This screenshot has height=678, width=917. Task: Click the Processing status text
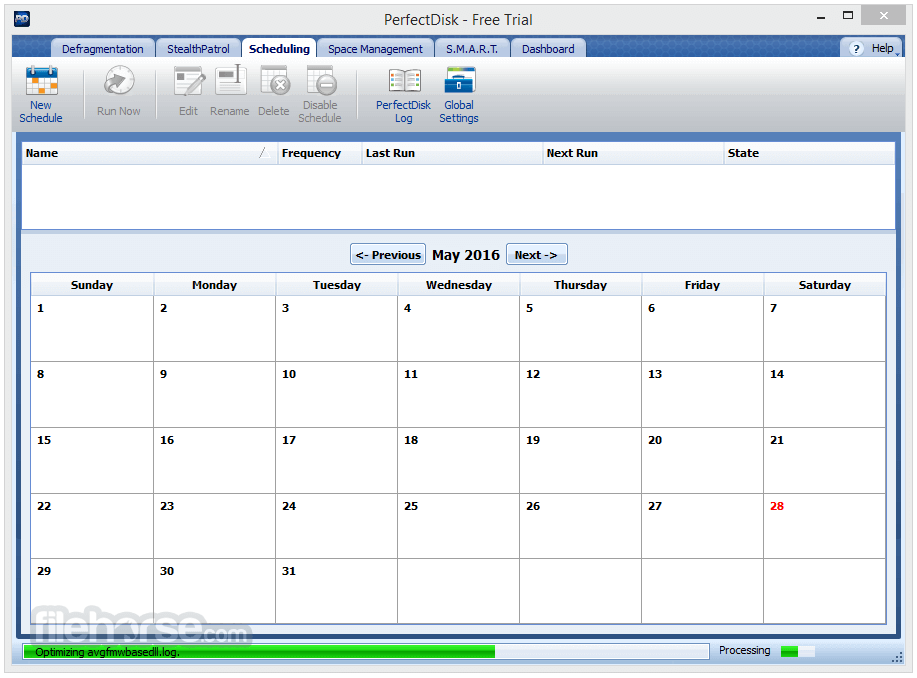(x=744, y=651)
